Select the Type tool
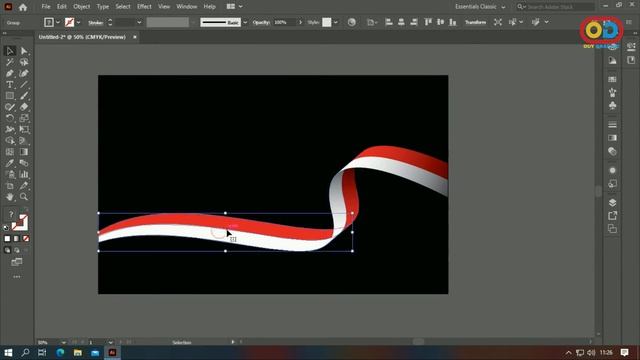 click(10, 85)
